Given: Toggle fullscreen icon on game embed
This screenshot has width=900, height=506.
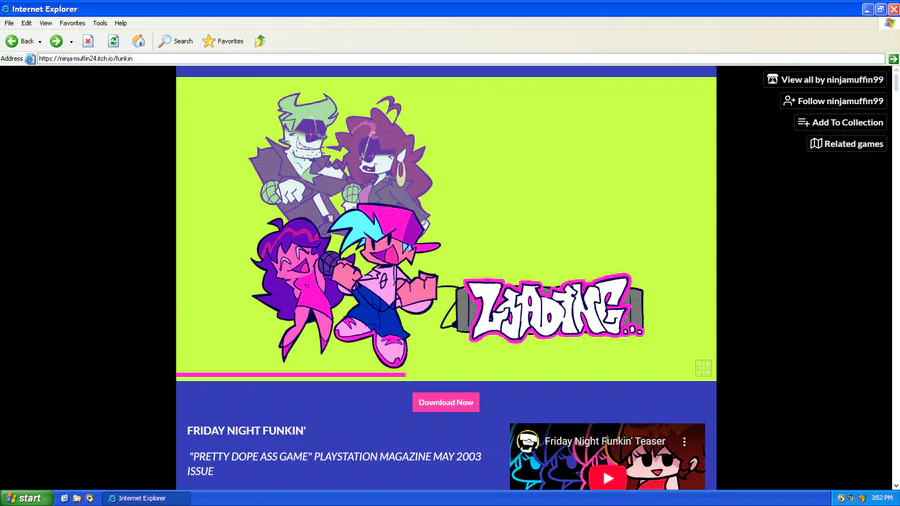Looking at the screenshot, I should [x=703, y=368].
